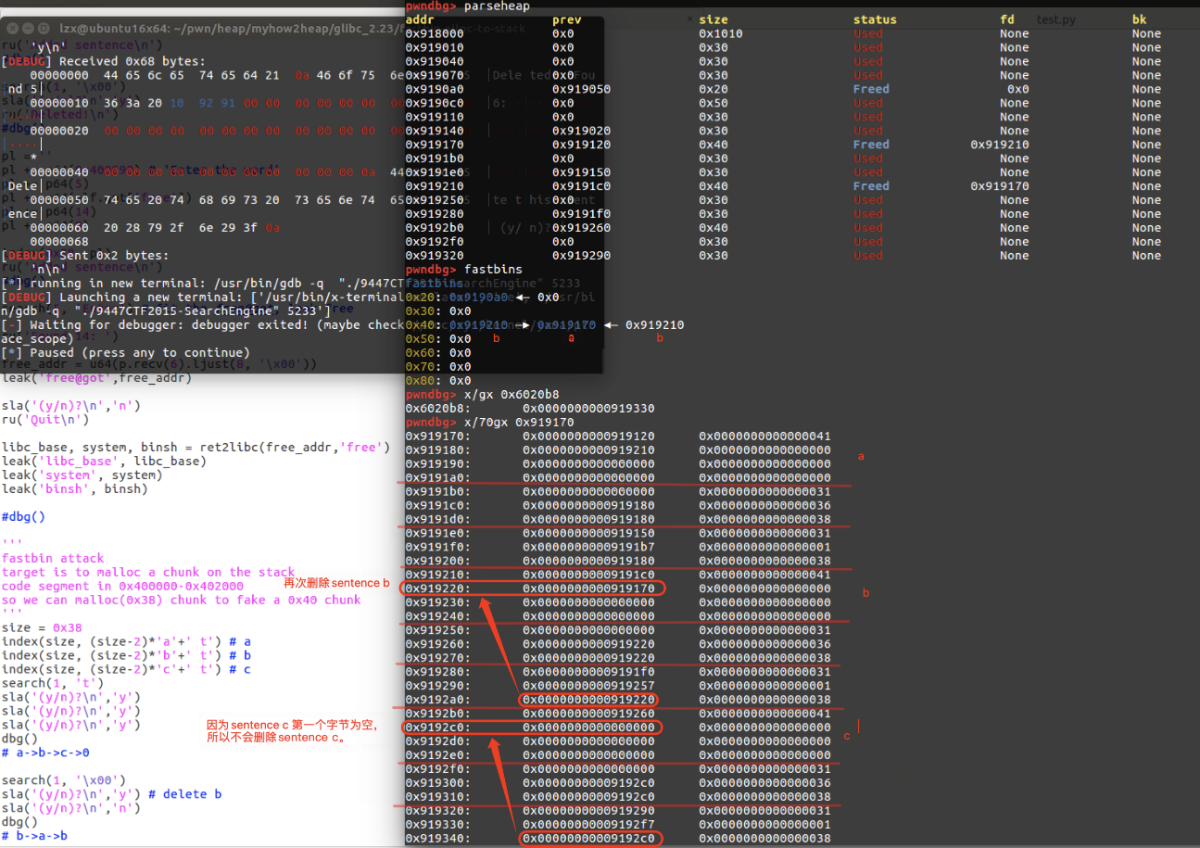Click the "search(1, '\x00')" line near the bottom of the code
Screen dimensions: 1200x848
[x=63, y=780]
